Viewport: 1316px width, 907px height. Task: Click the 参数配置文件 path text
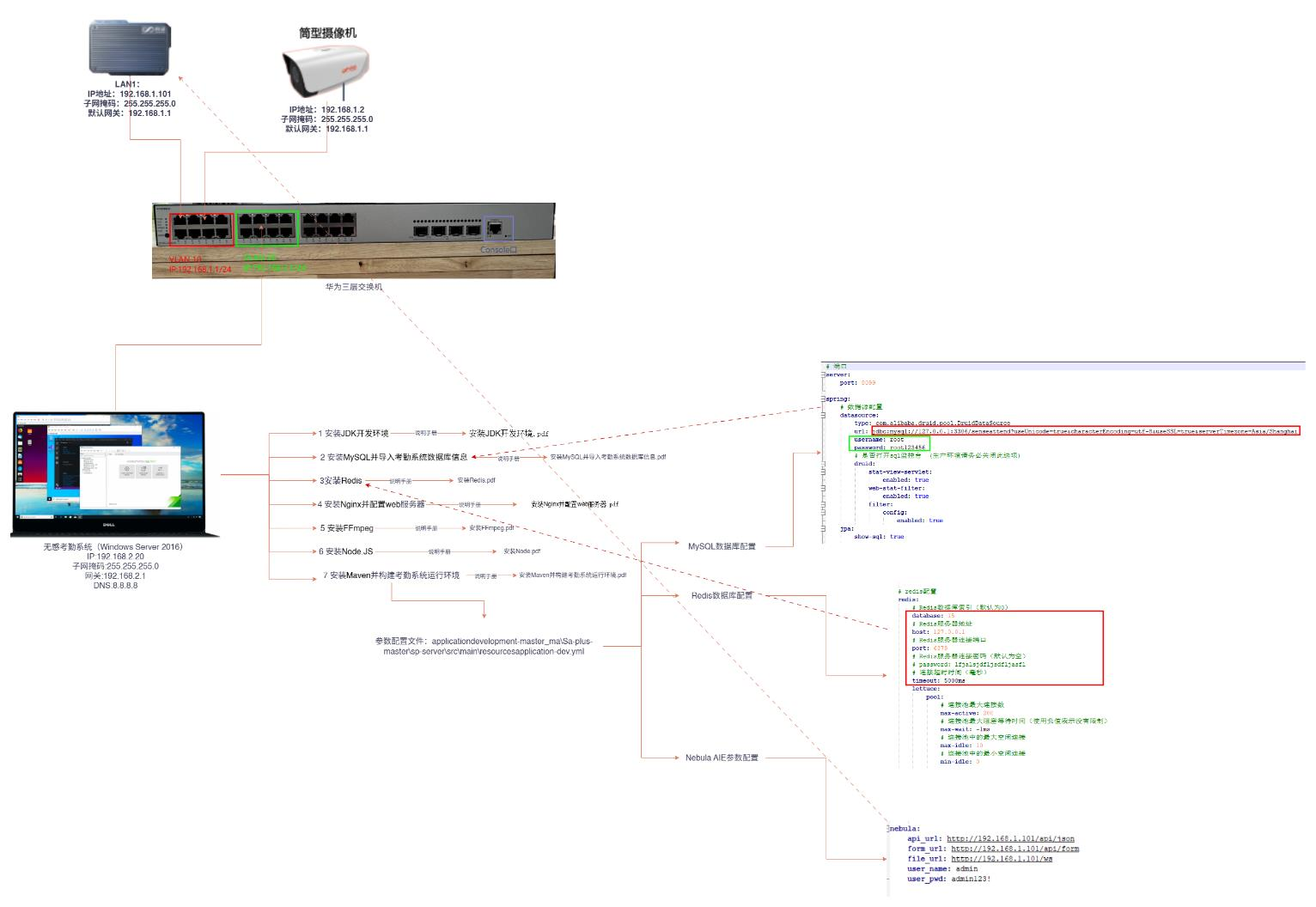coord(484,646)
